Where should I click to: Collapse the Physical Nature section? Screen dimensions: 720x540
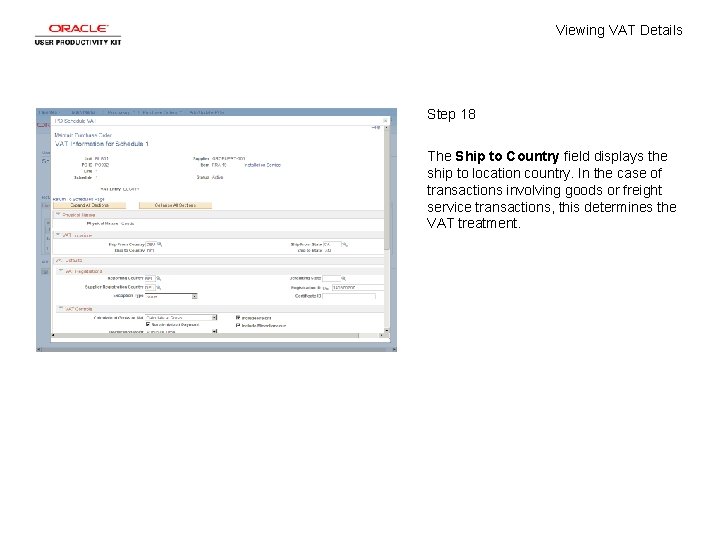click(58, 214)
